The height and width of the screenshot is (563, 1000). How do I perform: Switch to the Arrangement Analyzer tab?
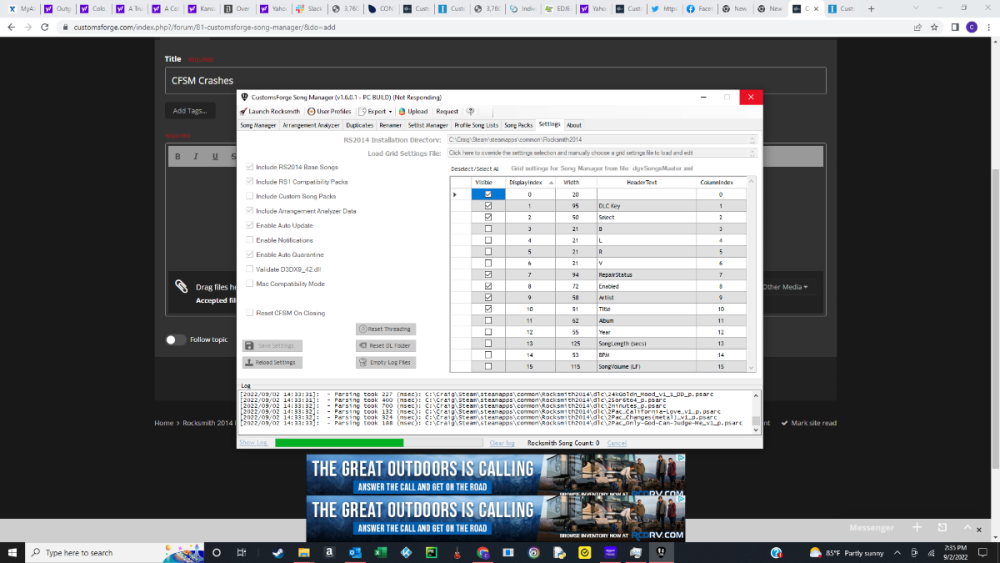[311, 125]
